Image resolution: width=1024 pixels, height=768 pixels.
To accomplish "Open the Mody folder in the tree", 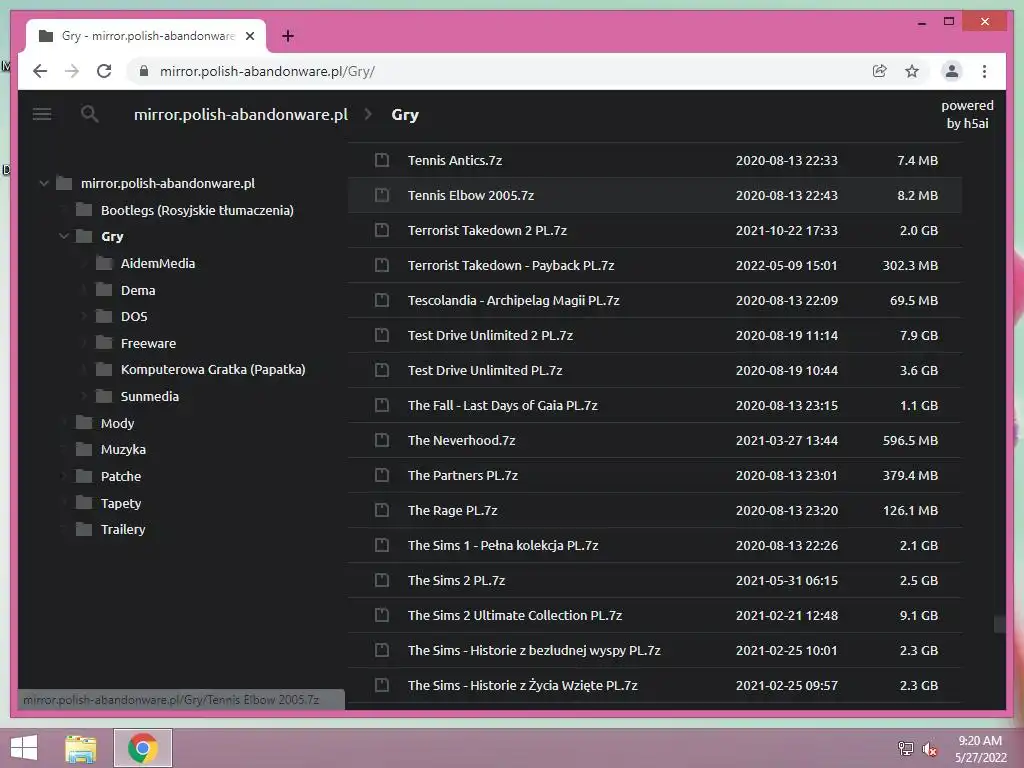I will tap(118, 423).
